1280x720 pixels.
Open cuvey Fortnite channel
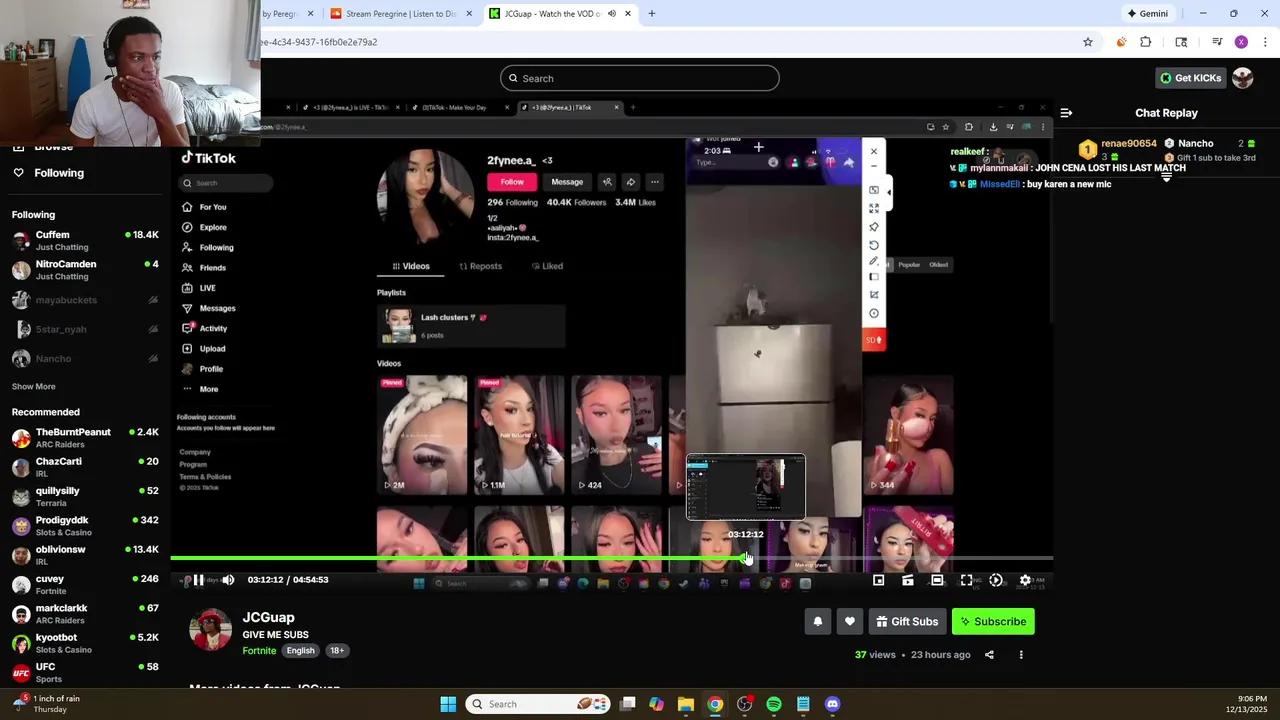[x=85, y=585]
